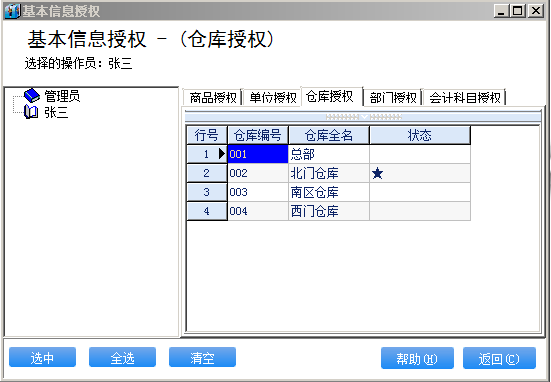Screen dimensions: 551x382
Task: Select the 002 warehouse code cell
Action: (x=258, y=173)
